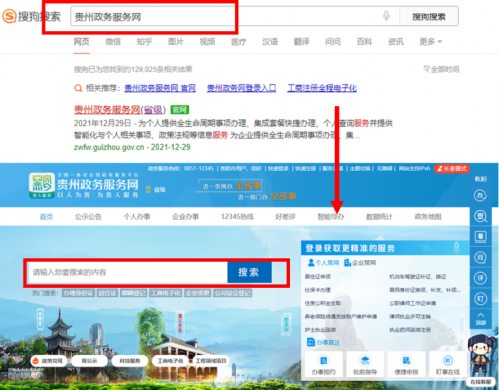Open the 省级 region switcher
Image resolution: width=499 pixels, height=390 pixels.
click(156, 190)
